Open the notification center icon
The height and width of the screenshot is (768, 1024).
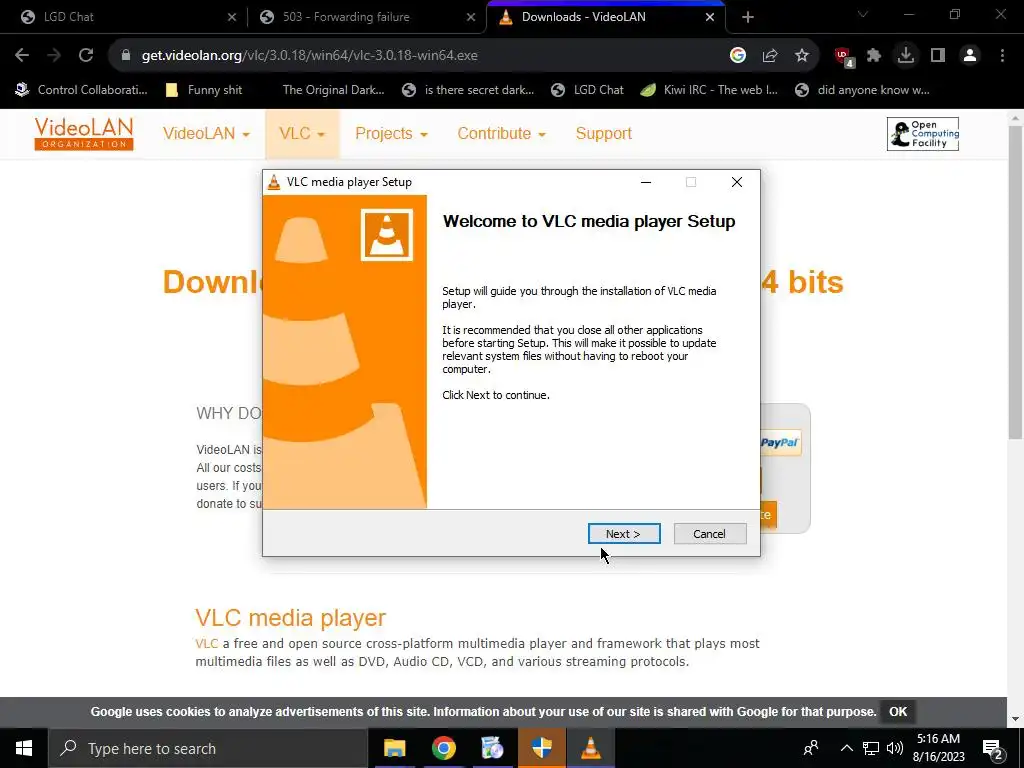point(992,748)
